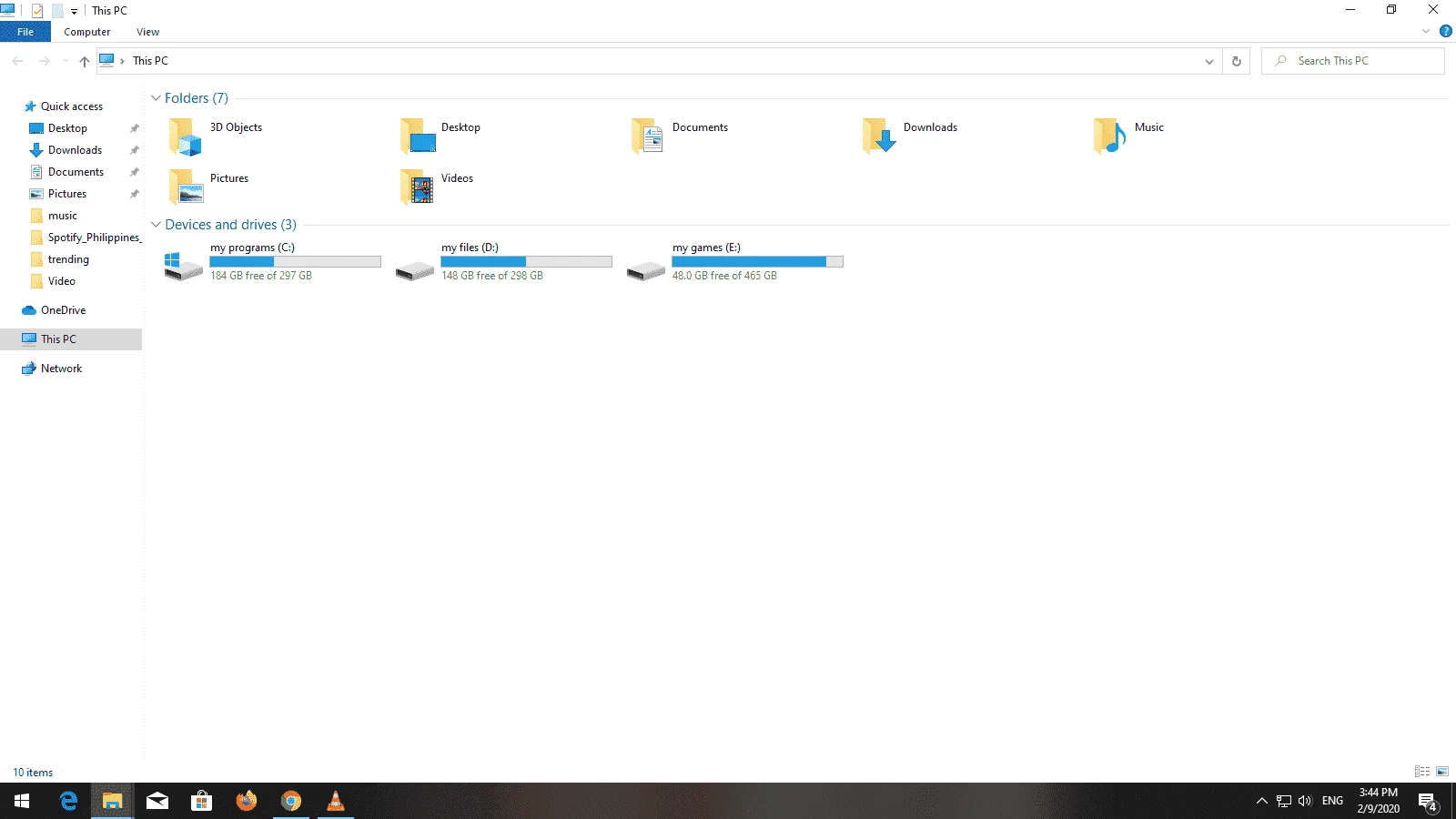Click the Back navigation arrow
Screen dimensions: 1456x819
(x=17, y=61)
